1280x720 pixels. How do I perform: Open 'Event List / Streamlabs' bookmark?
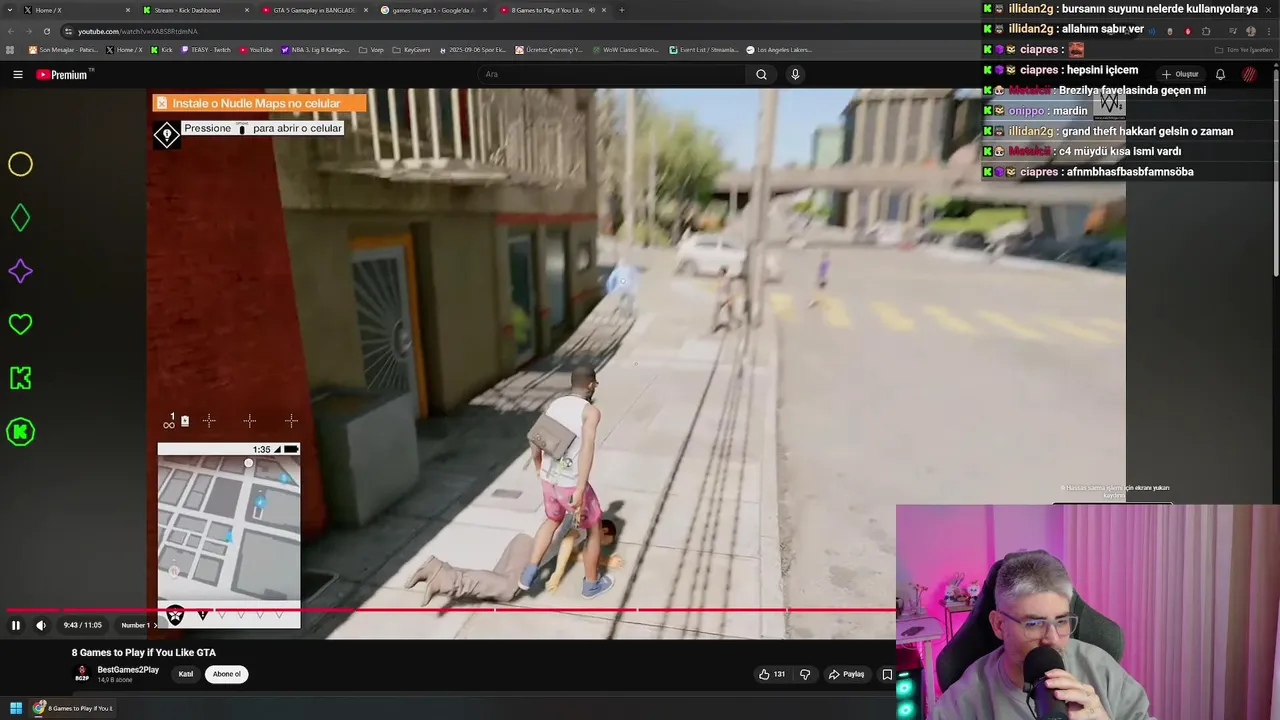tap(704, 49)
